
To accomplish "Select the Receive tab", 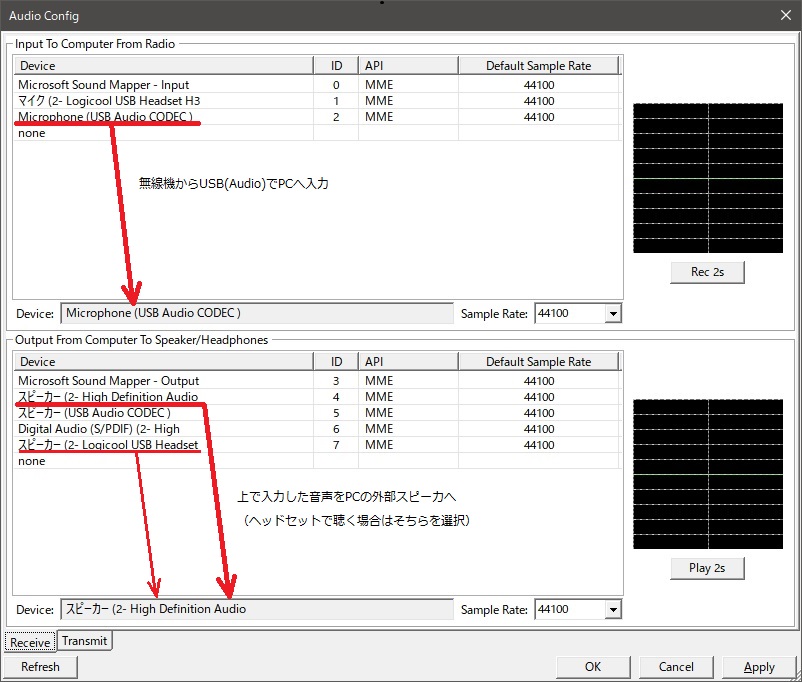I will 30,641.
